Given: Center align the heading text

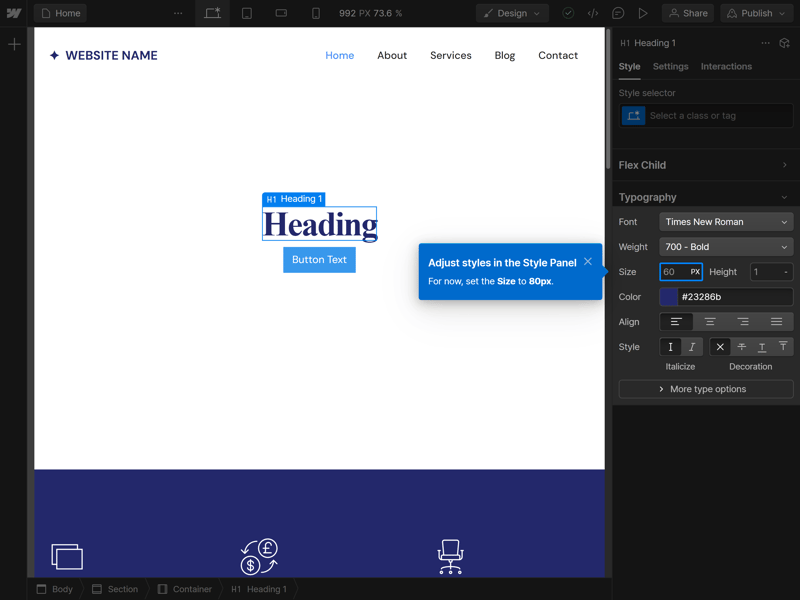Looking at the screenshot, I should click(x=710, y=322).
